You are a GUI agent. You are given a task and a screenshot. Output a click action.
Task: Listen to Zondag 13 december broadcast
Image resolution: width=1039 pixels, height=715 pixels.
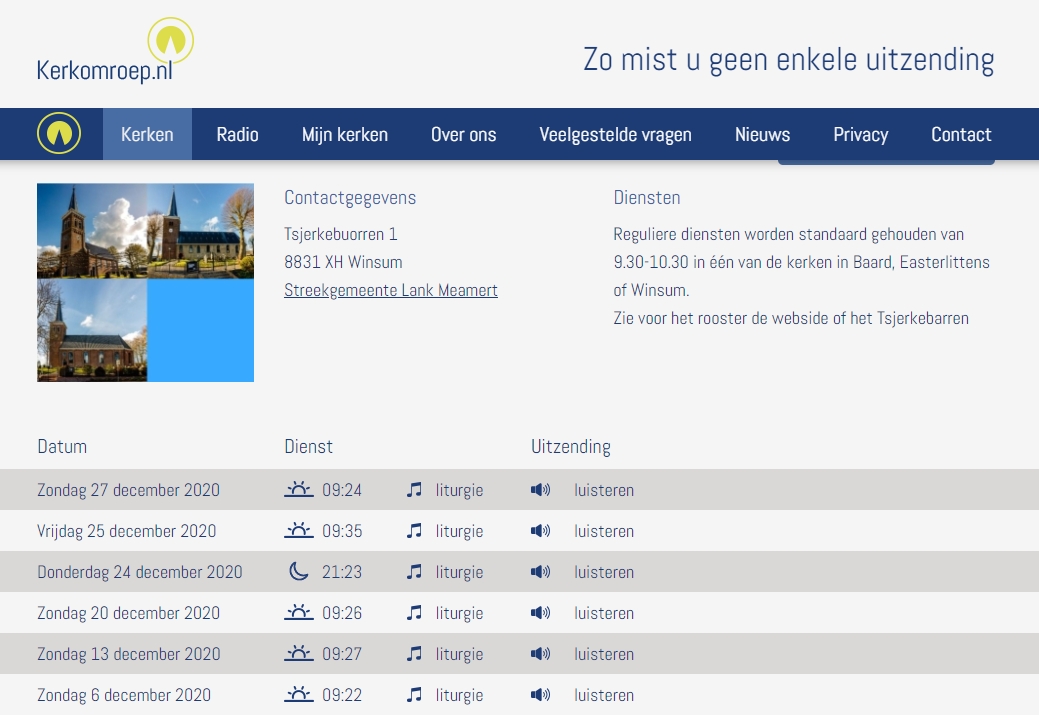coord(604,654)
